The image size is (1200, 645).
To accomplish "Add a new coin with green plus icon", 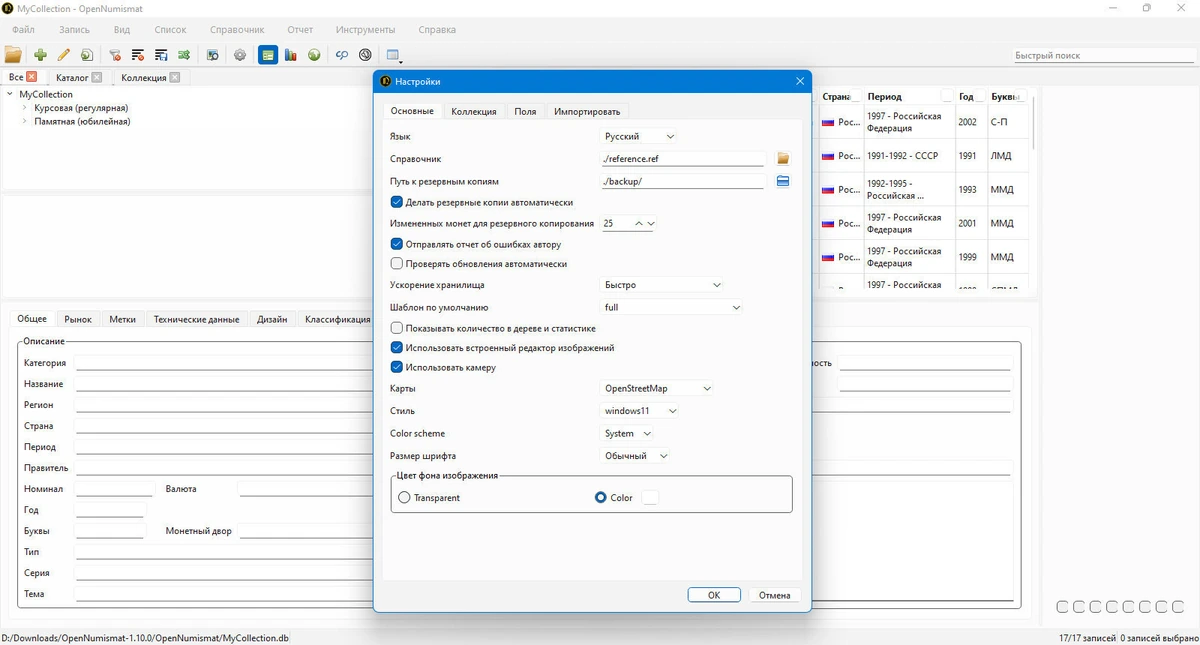I will (40, 55).
